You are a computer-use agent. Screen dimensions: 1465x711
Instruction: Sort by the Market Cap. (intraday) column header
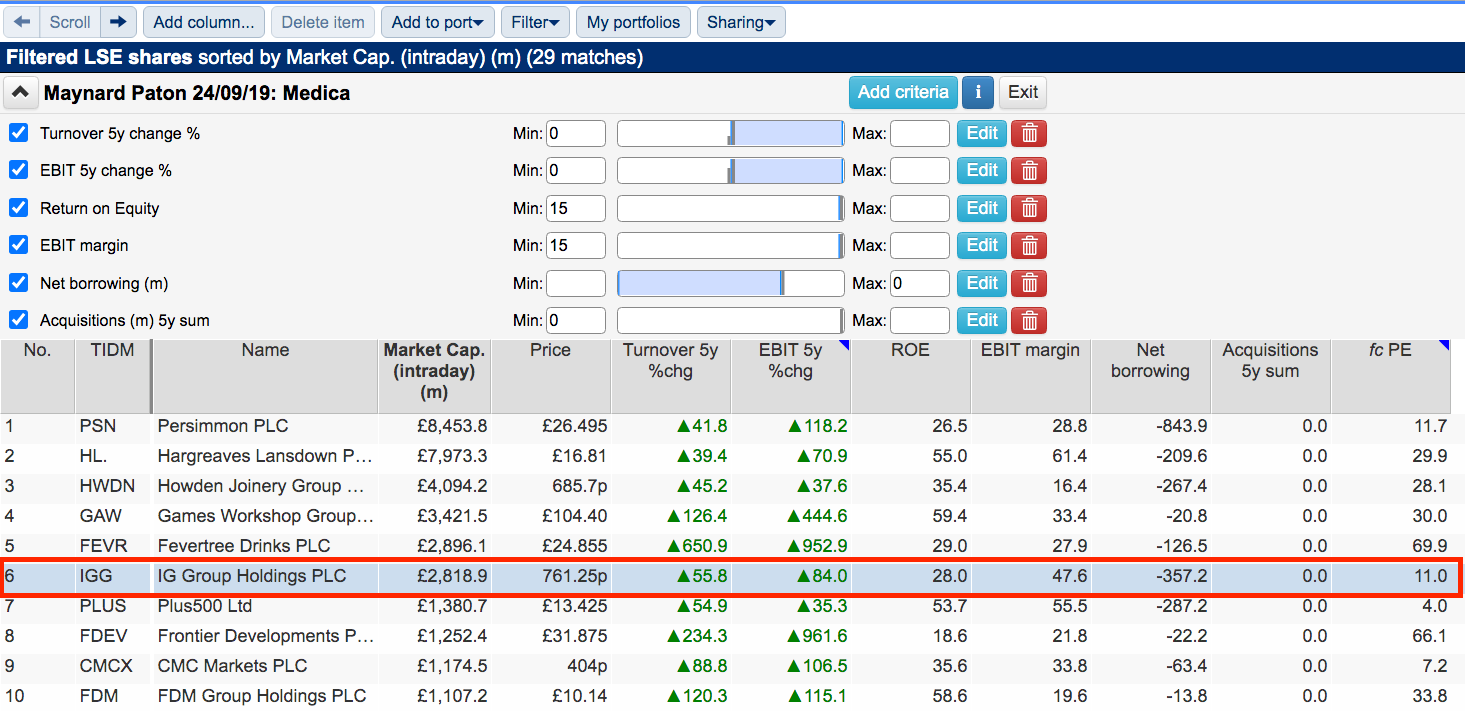[434, 375]
